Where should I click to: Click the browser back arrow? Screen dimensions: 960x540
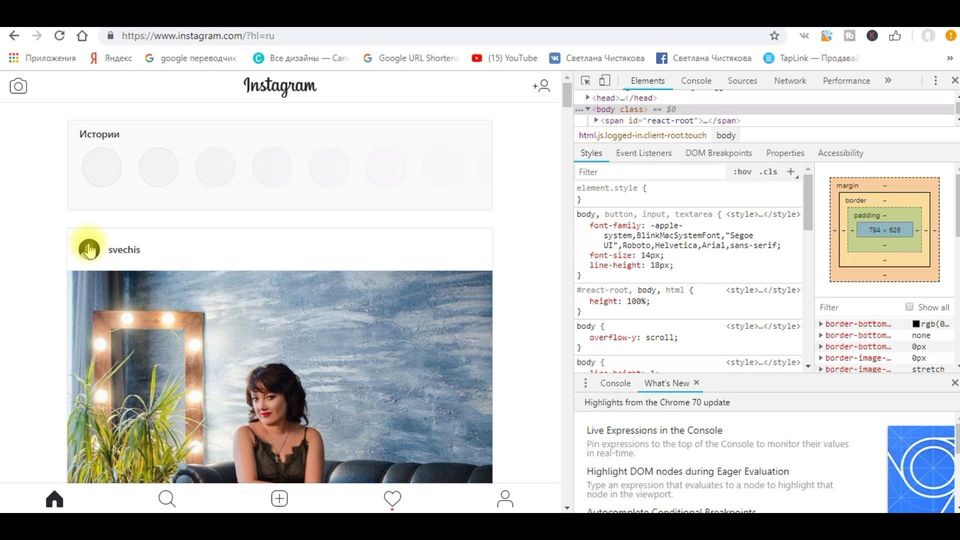[x=14, y=36]
